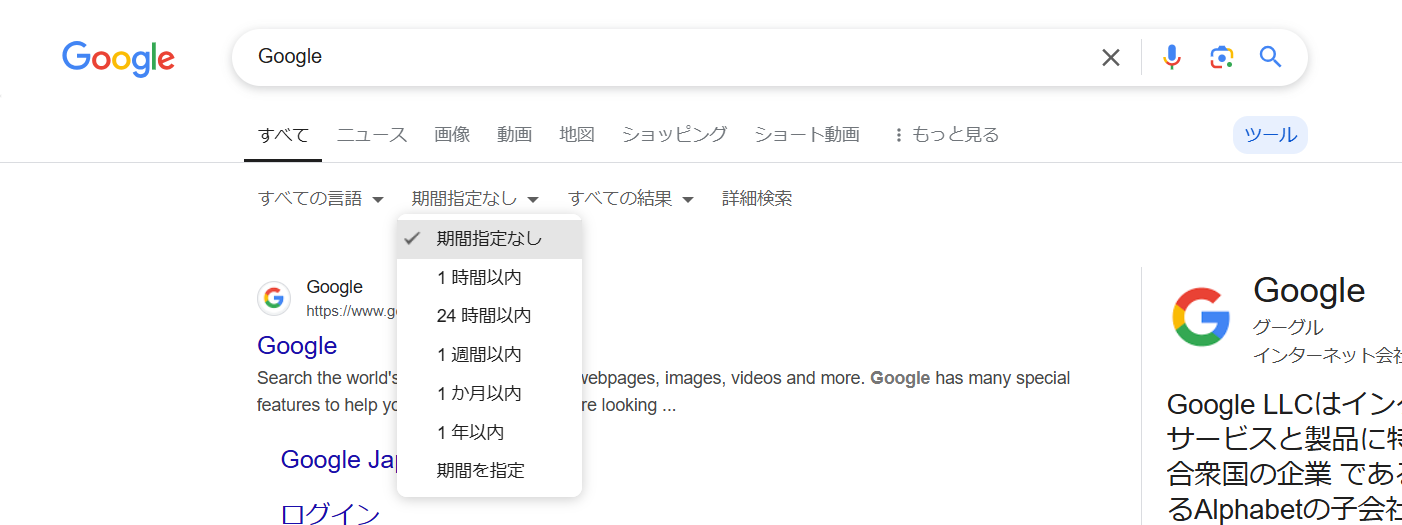Open the 地図 tab
Viewport: 1402px width, 525px height.
pyautogui.click(x=577, y=135)
